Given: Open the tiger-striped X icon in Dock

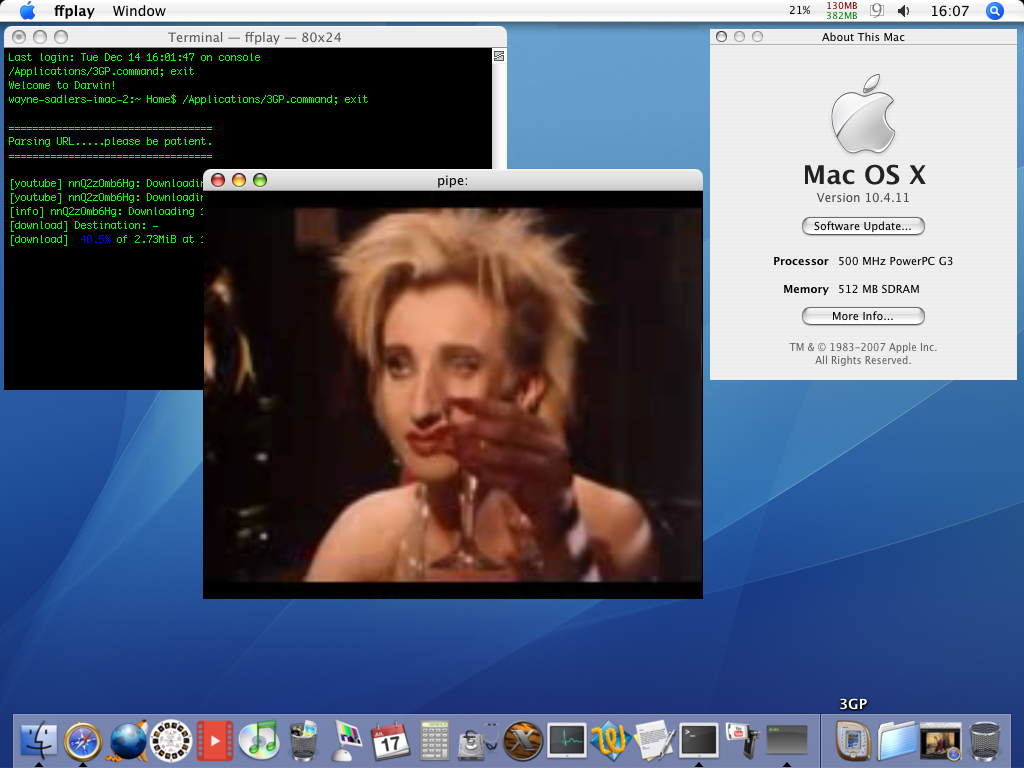Looking at the screenshot, I should [x=523, y=741].
